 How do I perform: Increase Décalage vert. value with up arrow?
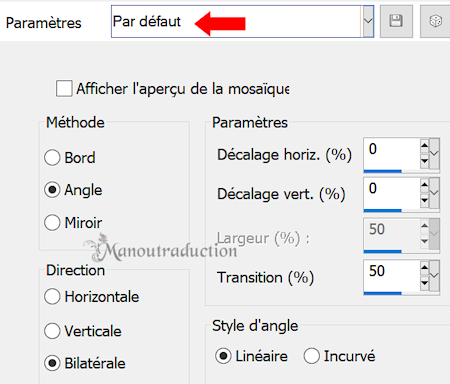click(424, 185)
